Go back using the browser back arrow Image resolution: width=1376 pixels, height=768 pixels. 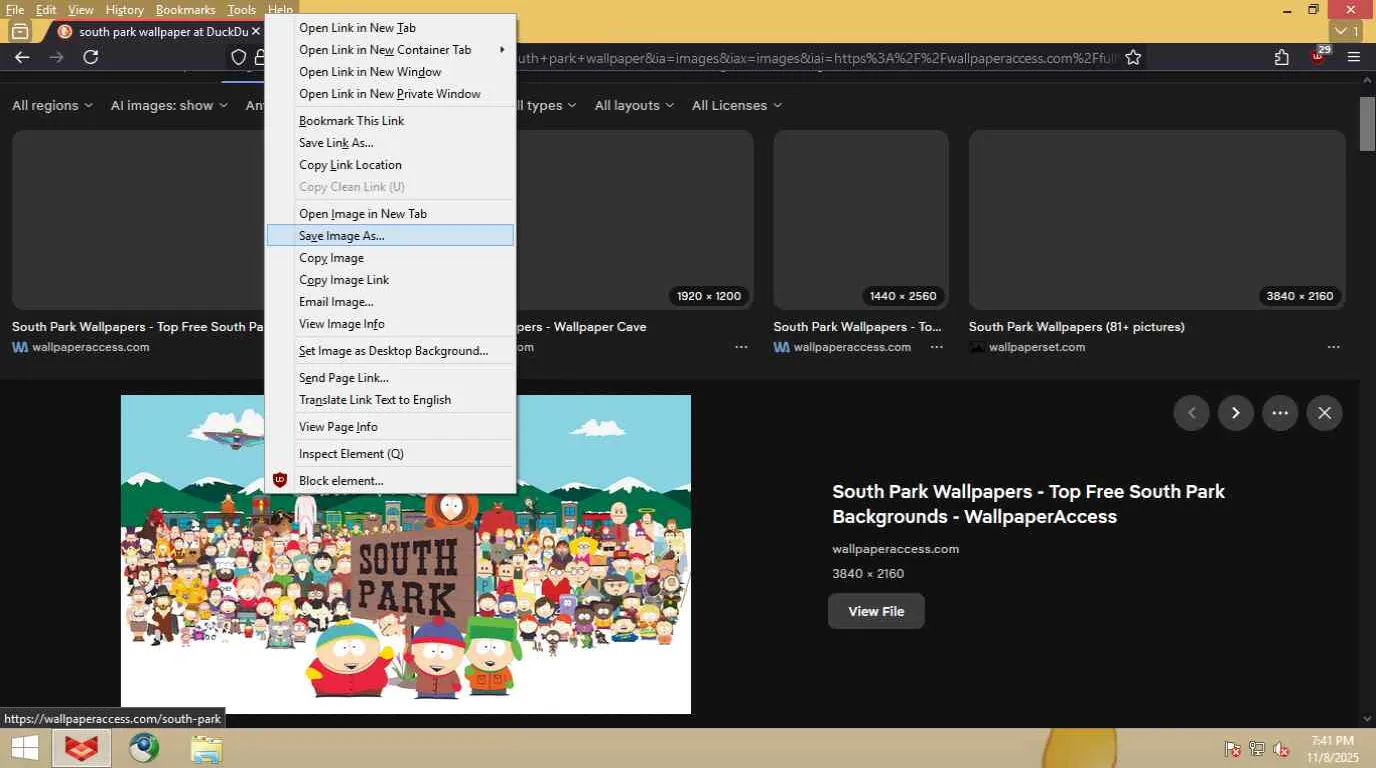22,57
